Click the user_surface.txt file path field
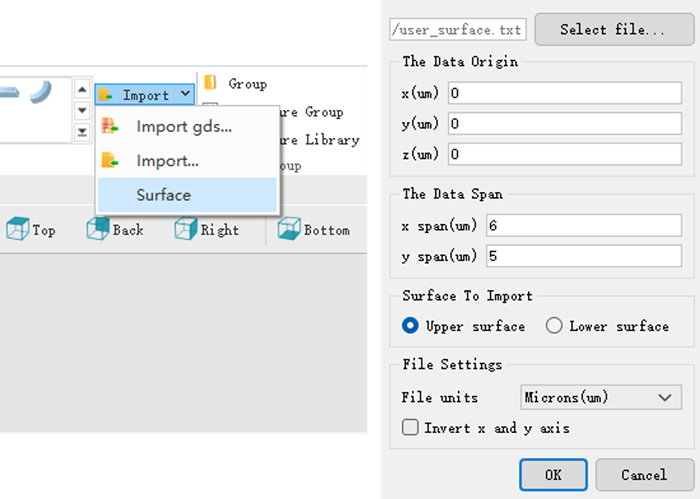This screenshot has height=499, width=700. click(458, 29)
